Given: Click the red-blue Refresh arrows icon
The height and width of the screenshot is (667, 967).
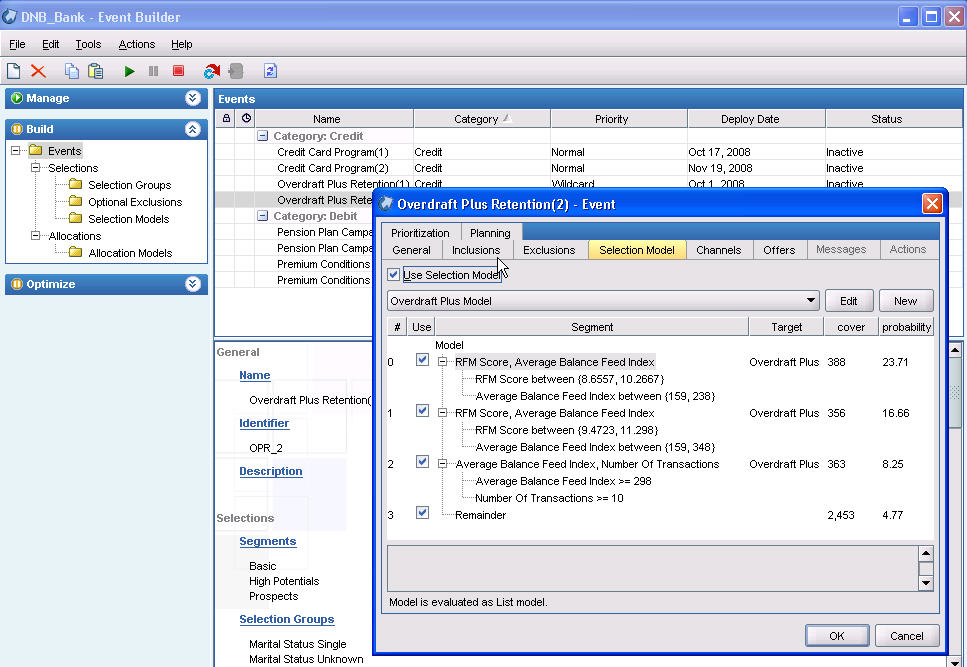Looking at the screenshot, I should click(212, 72).
